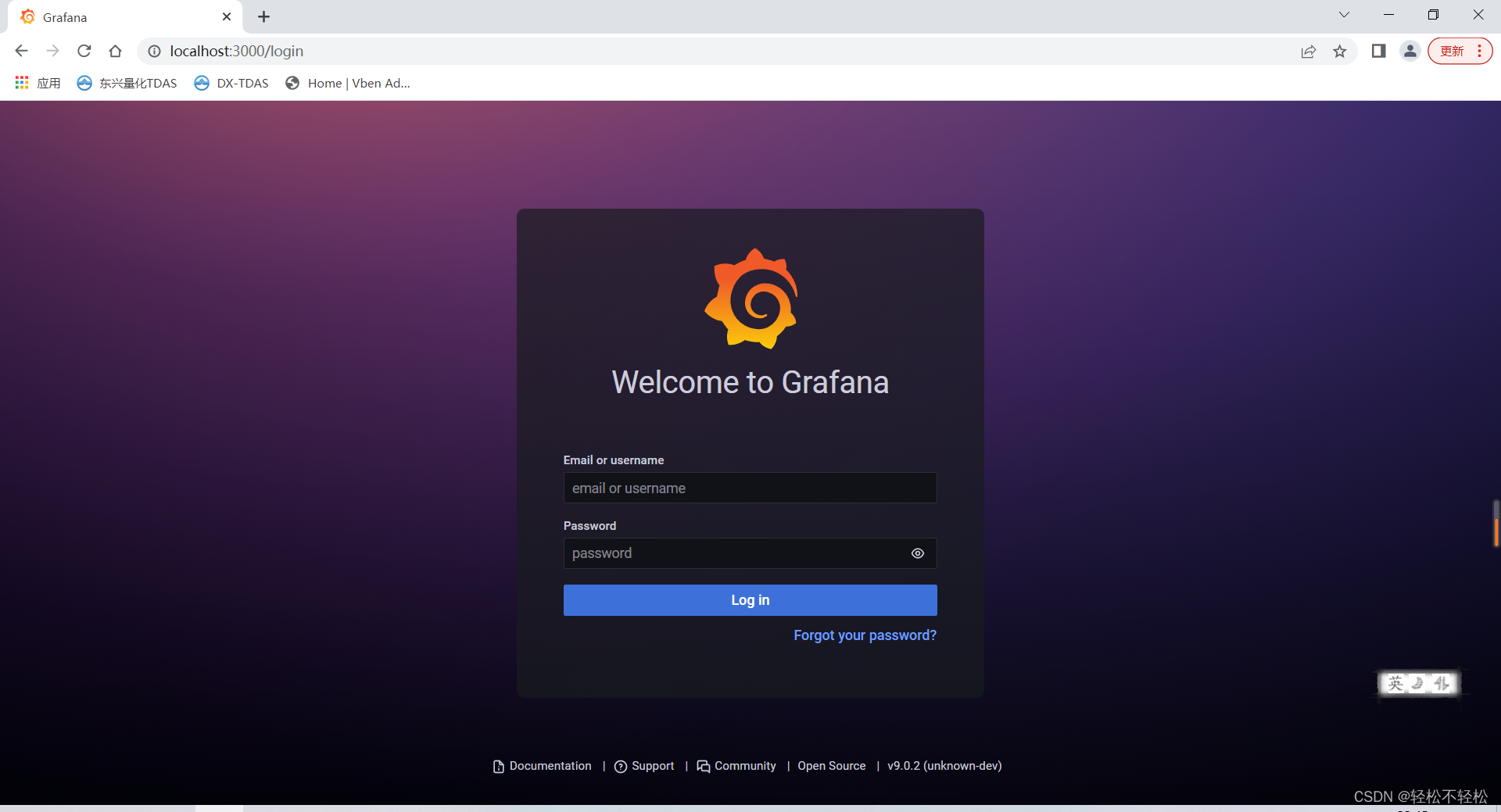Click the IME punctuation settings icon
The image size is (1501, 812).
pos(1442,684)
